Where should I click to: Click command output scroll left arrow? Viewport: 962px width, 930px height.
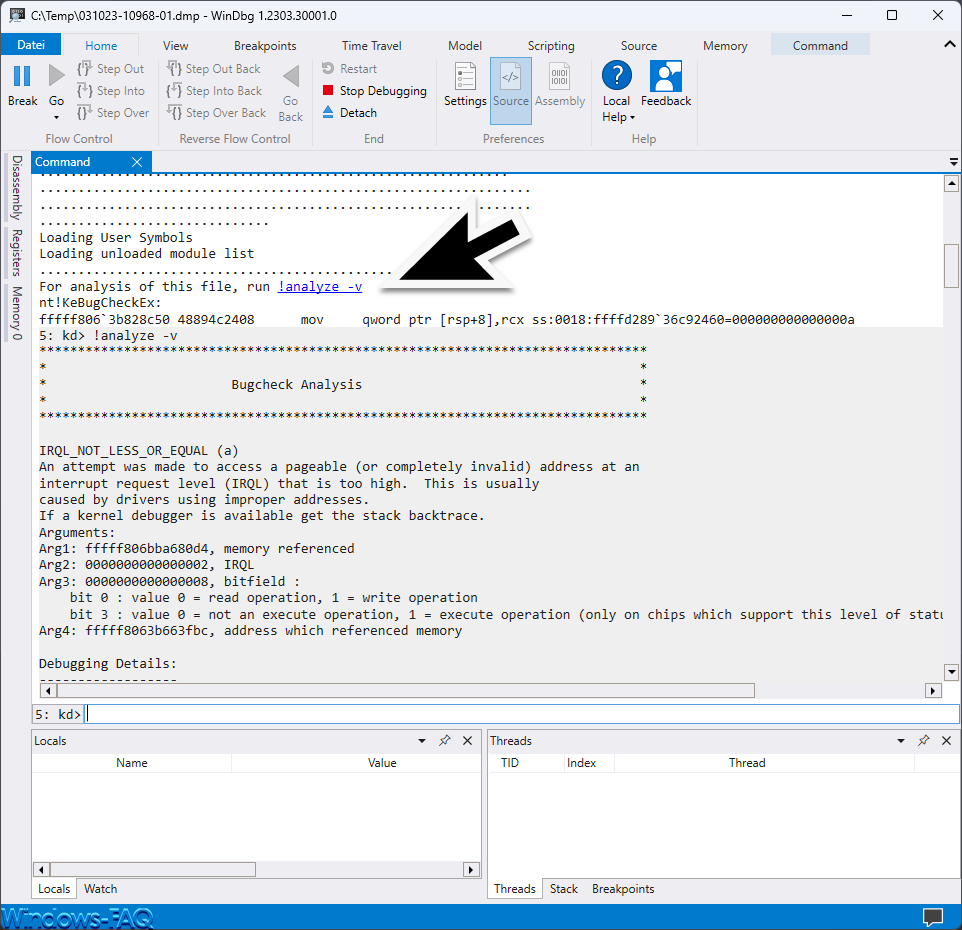[x=48, y=691]
